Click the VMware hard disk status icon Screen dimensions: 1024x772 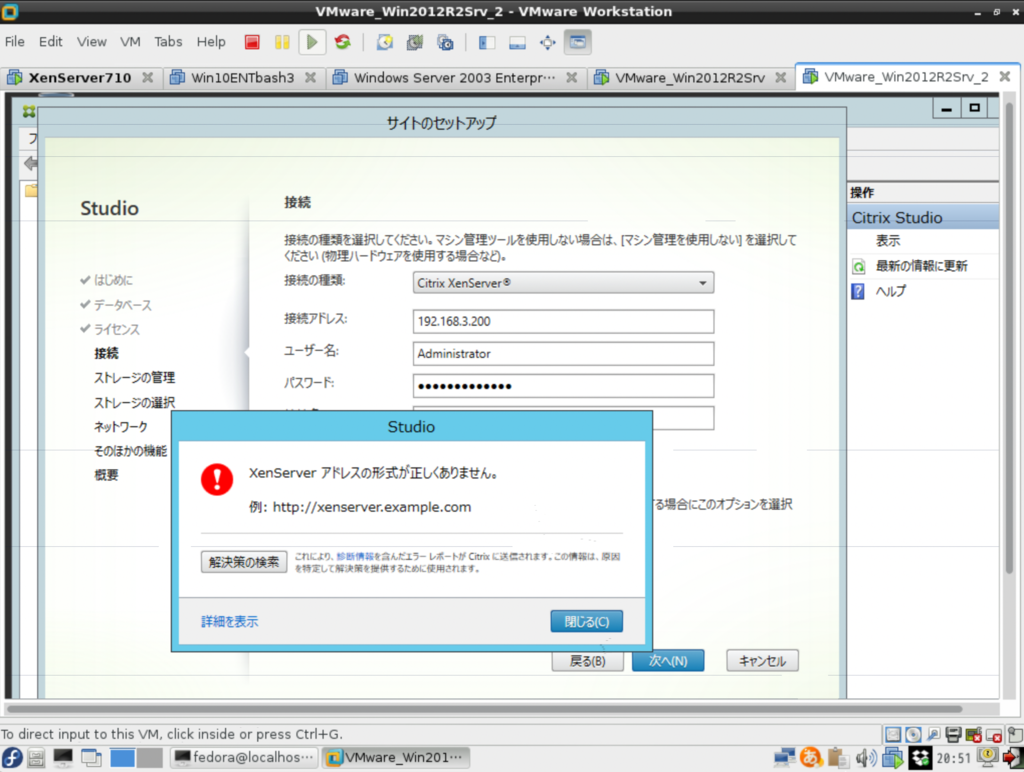click(x=893, y=735)
